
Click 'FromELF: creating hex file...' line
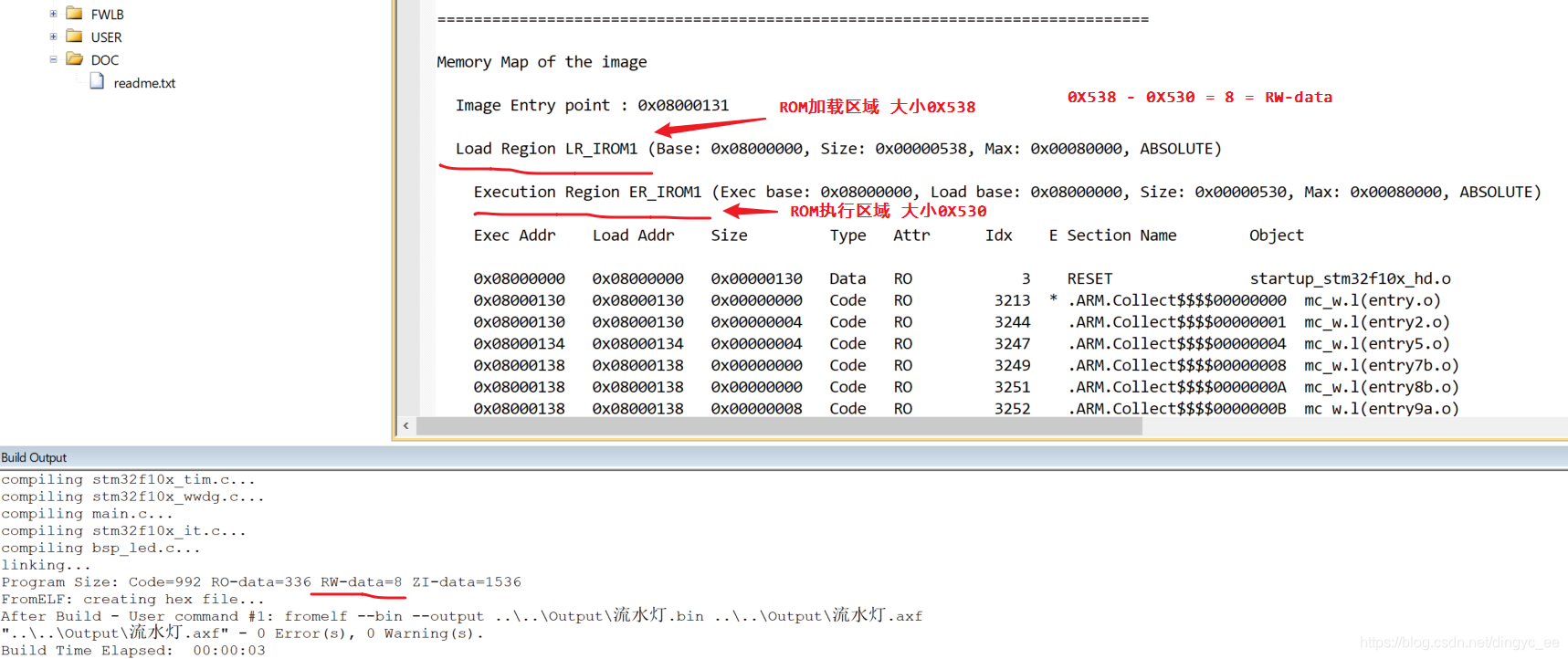click(x=132, y=600)
